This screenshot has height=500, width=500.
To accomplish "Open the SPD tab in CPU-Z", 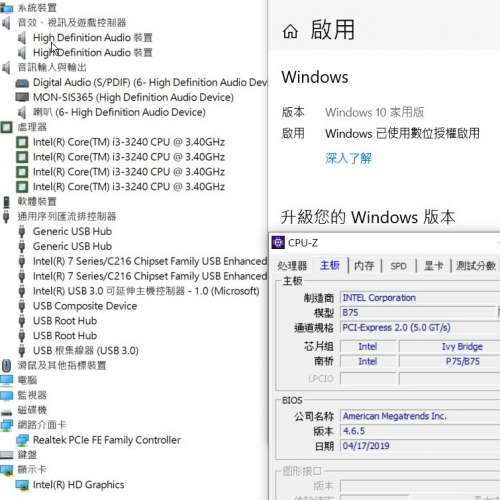I will (398, 266).
